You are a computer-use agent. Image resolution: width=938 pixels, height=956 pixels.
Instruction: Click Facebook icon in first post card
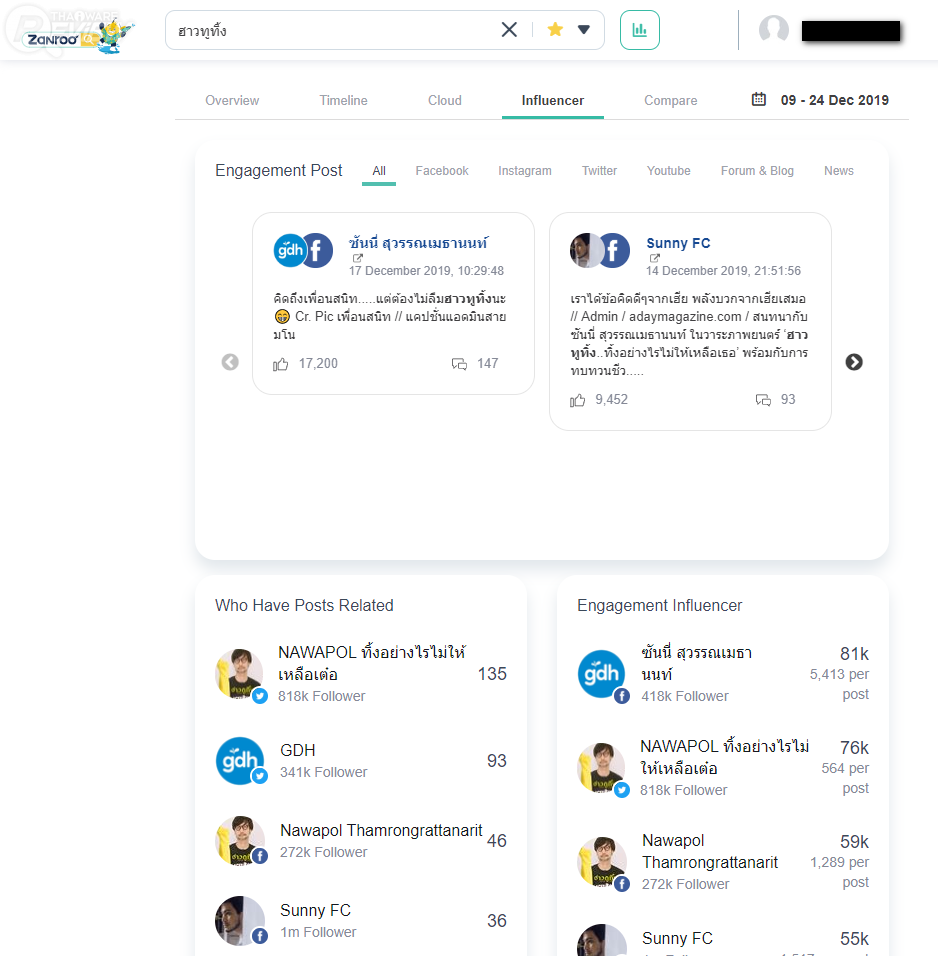317,250
